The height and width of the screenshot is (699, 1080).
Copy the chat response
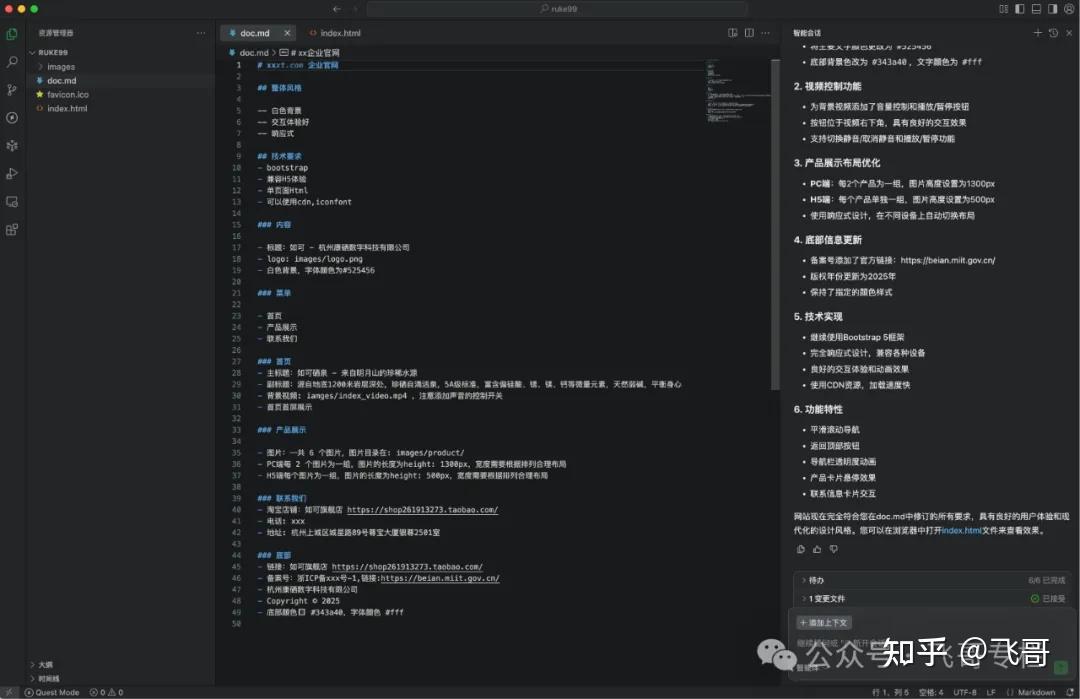point(800,550)
